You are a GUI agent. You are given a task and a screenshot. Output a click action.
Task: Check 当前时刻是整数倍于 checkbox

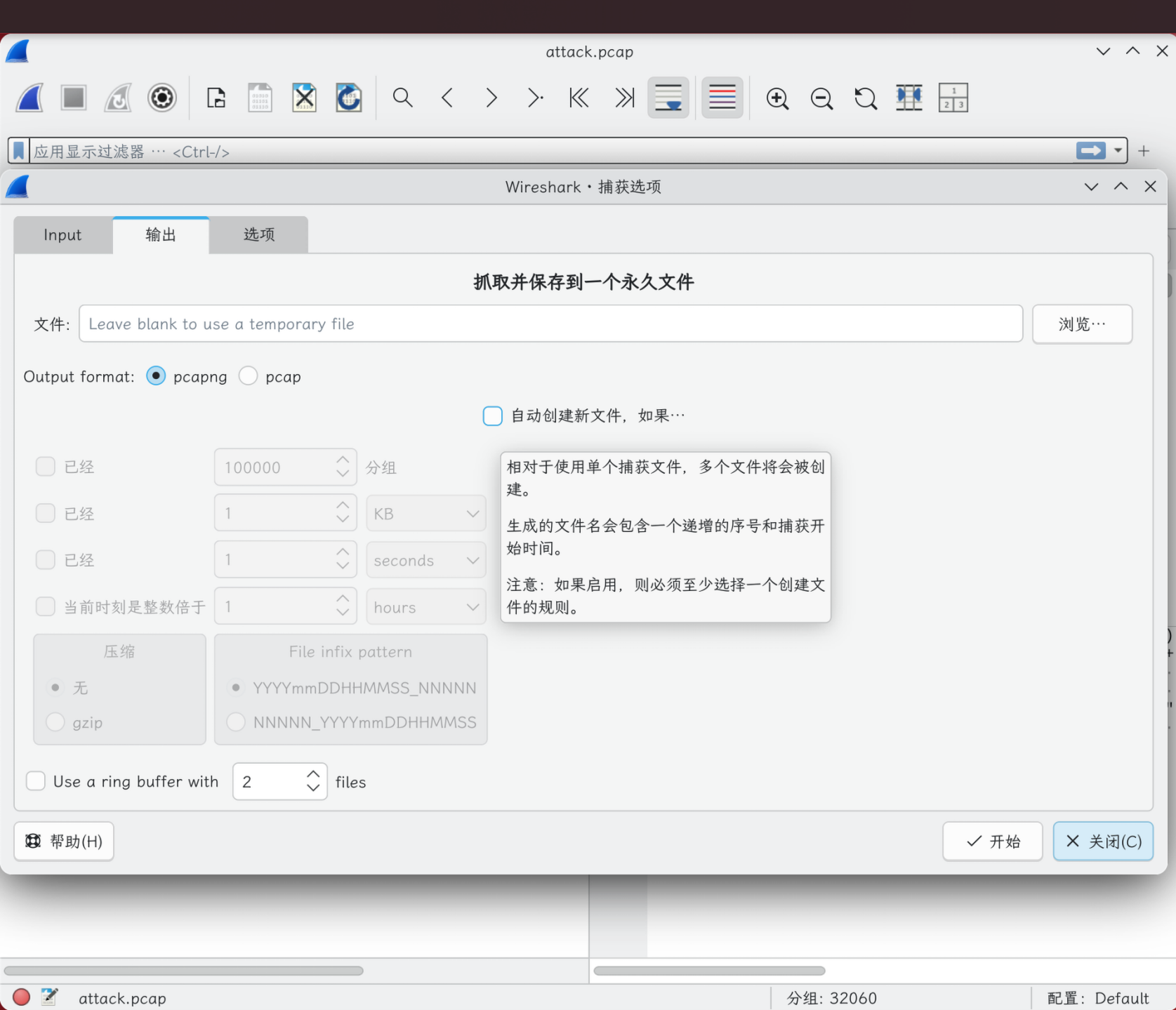46,606
